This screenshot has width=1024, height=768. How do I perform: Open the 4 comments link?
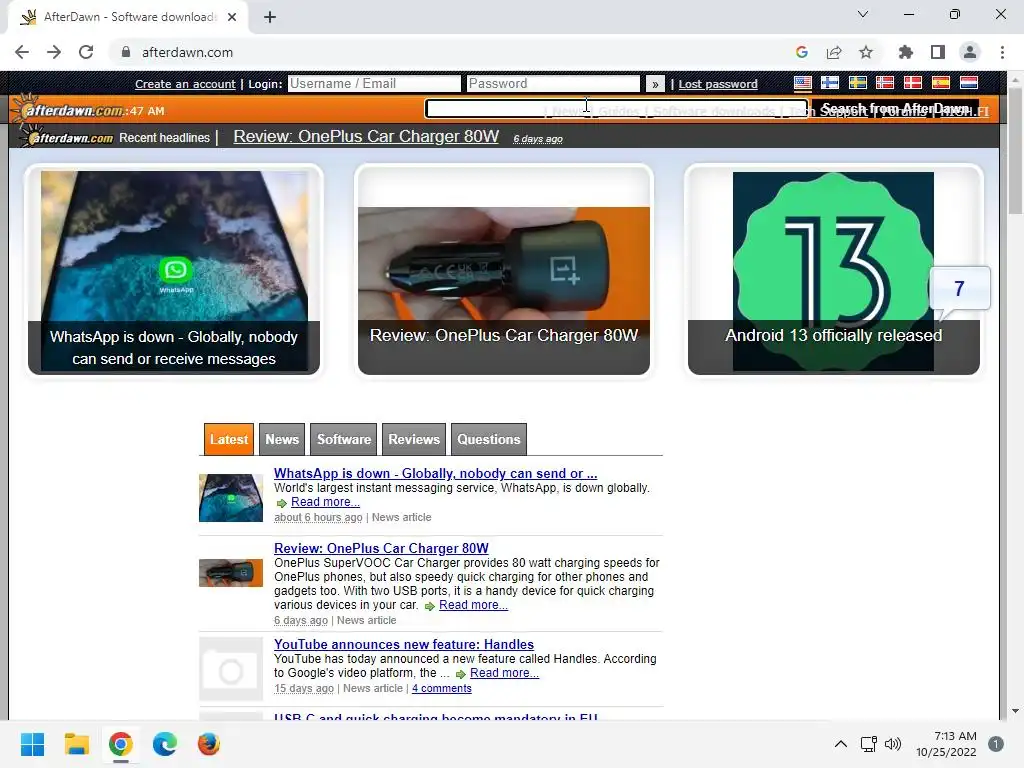click(x=441, y=688)
